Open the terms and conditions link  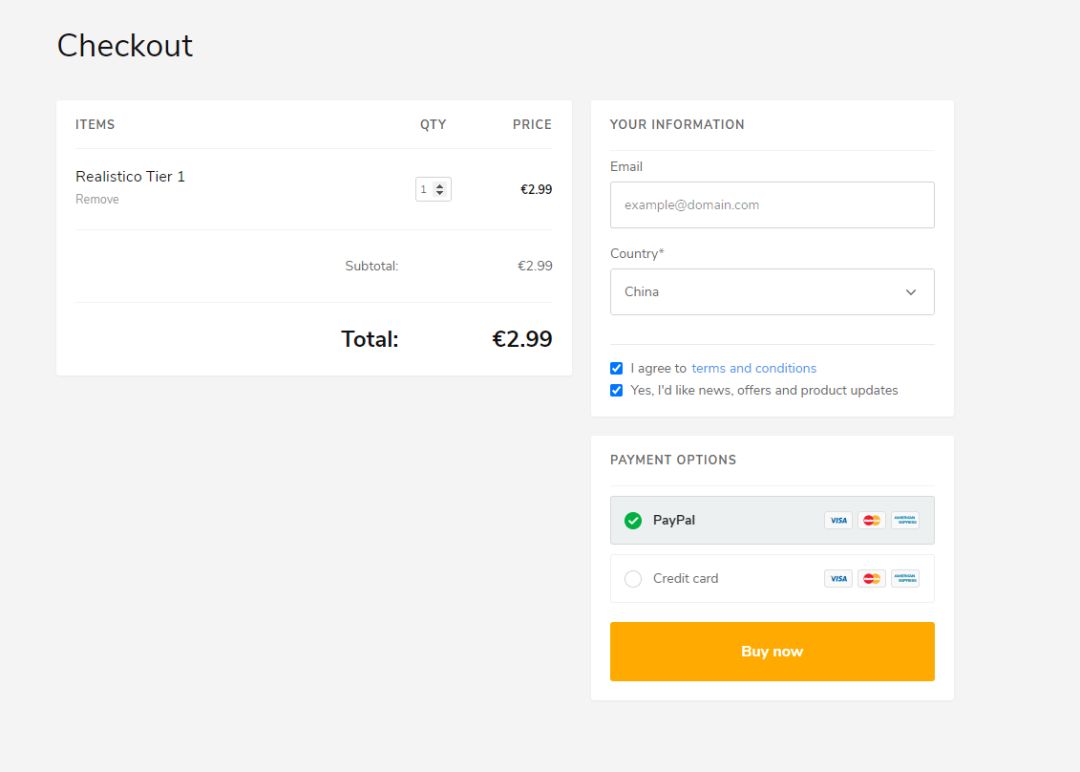(x=754, y=368)
